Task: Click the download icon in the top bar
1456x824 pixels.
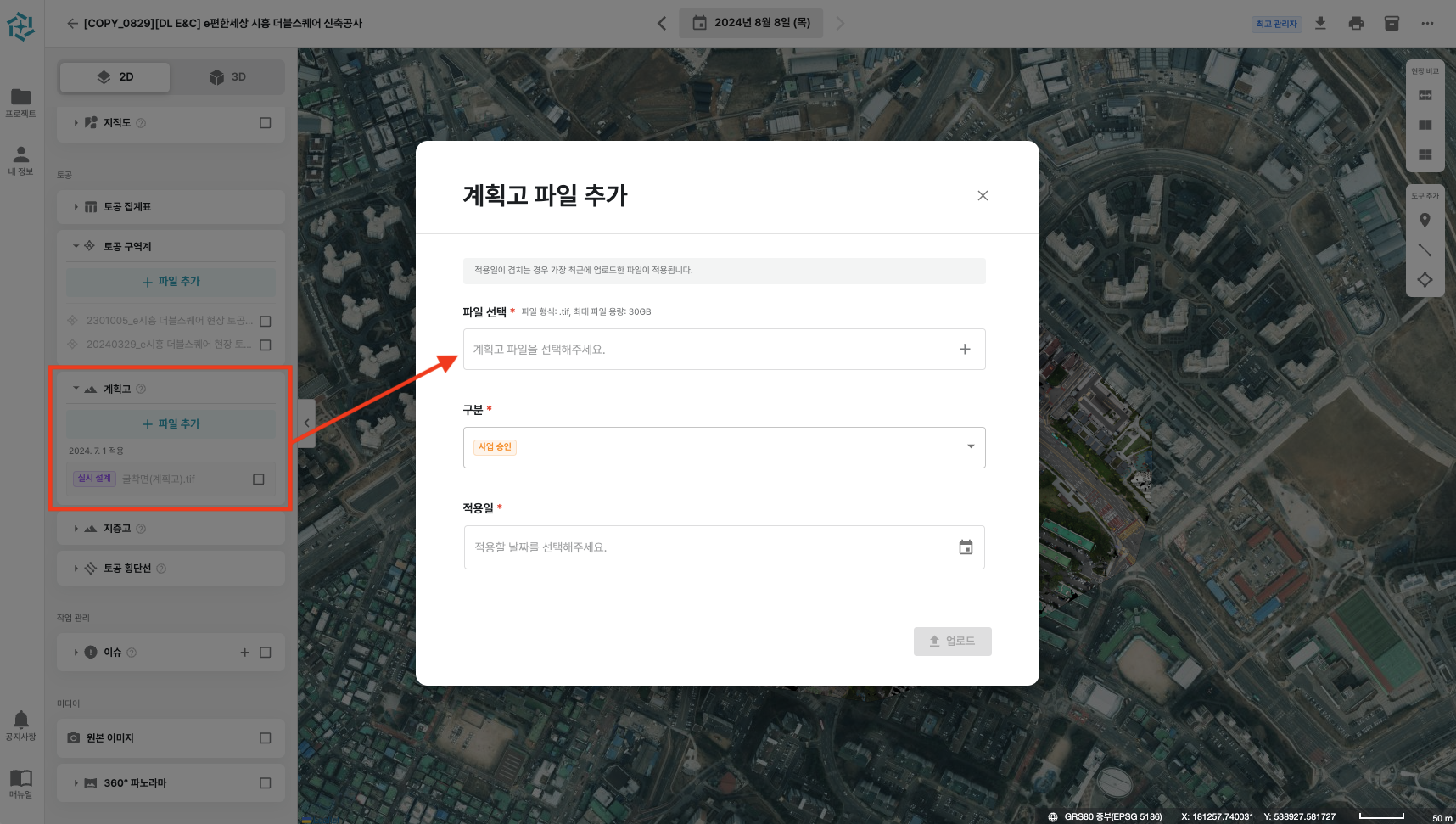Action: [x=1320, y=23]
